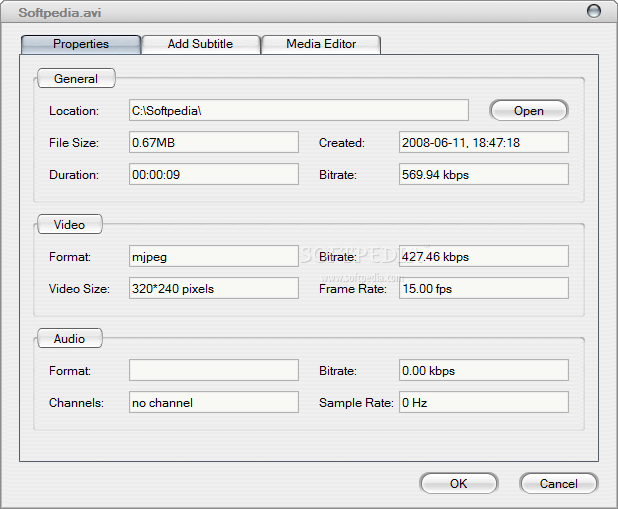Click the Audio group header label

click(70, 338)
